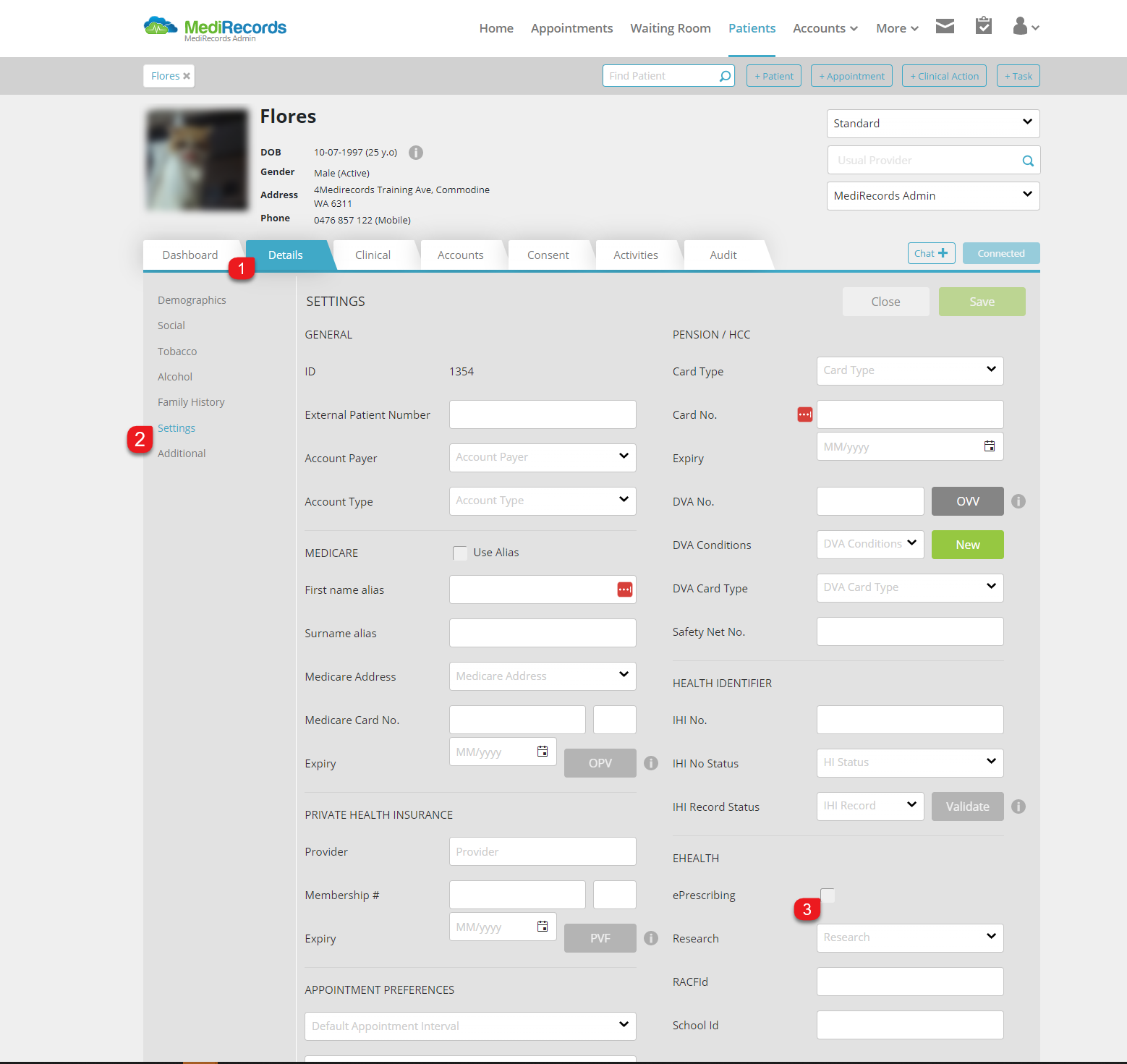
Task: Switch to the Dashboard tab
Action: (190, 255)
